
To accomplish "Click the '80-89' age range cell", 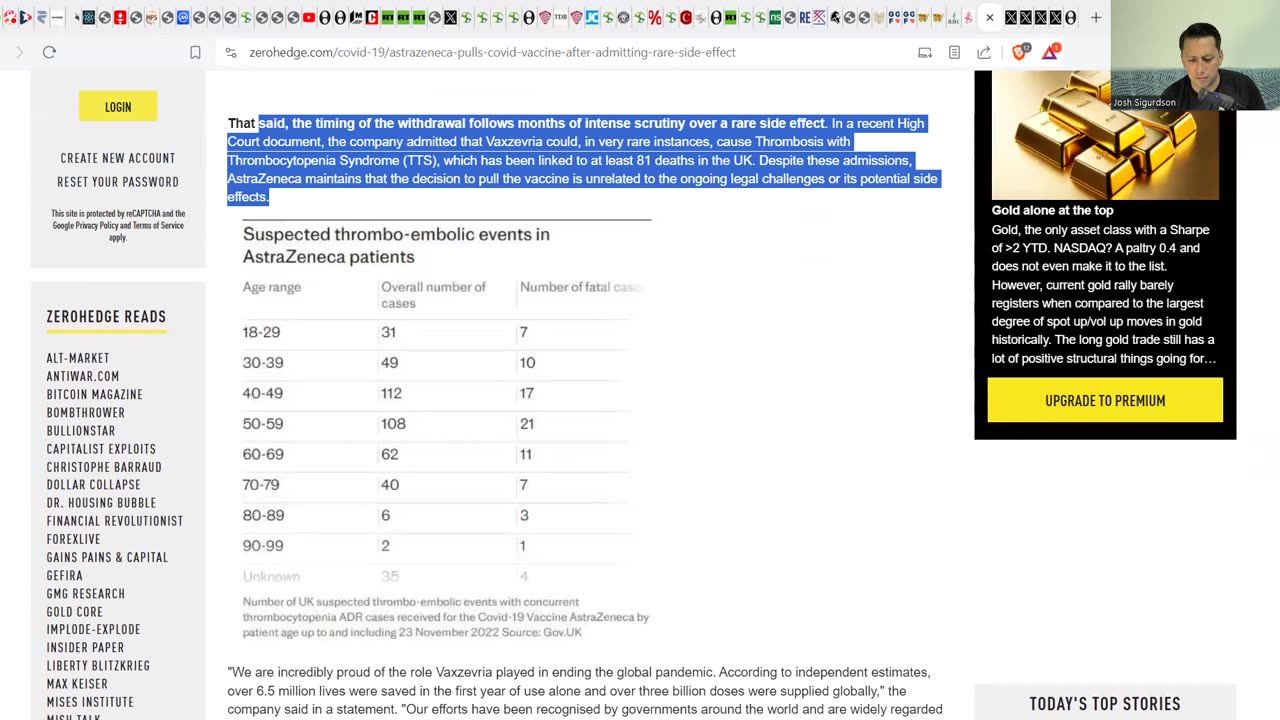I will pos(263,516).
